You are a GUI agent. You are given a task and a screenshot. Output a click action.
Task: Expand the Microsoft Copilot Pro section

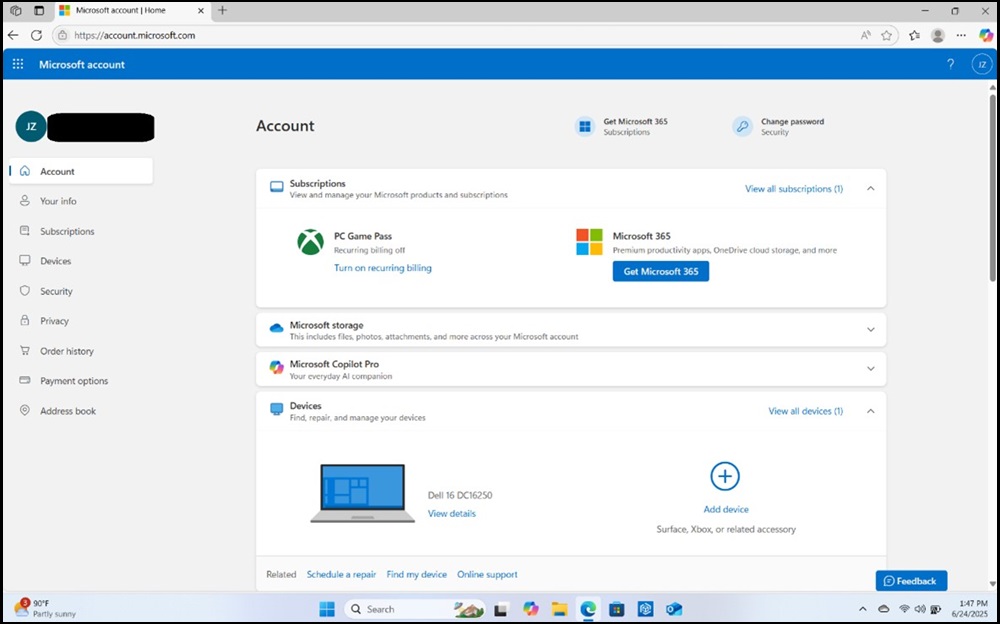point(871,368)
